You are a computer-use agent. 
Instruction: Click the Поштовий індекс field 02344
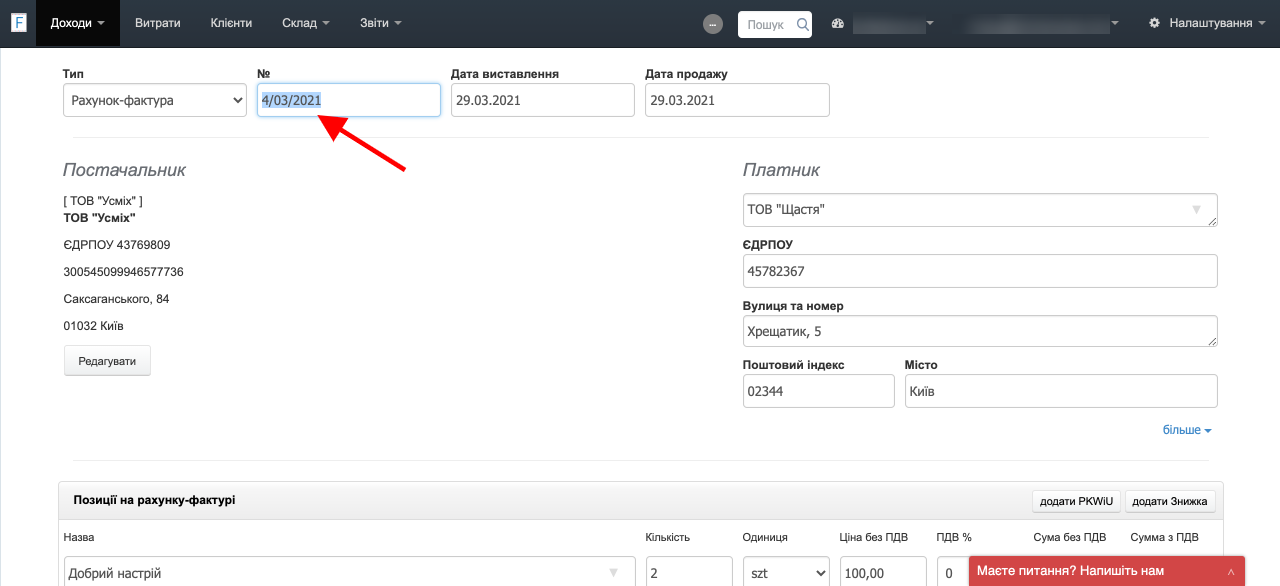(819, 391)
